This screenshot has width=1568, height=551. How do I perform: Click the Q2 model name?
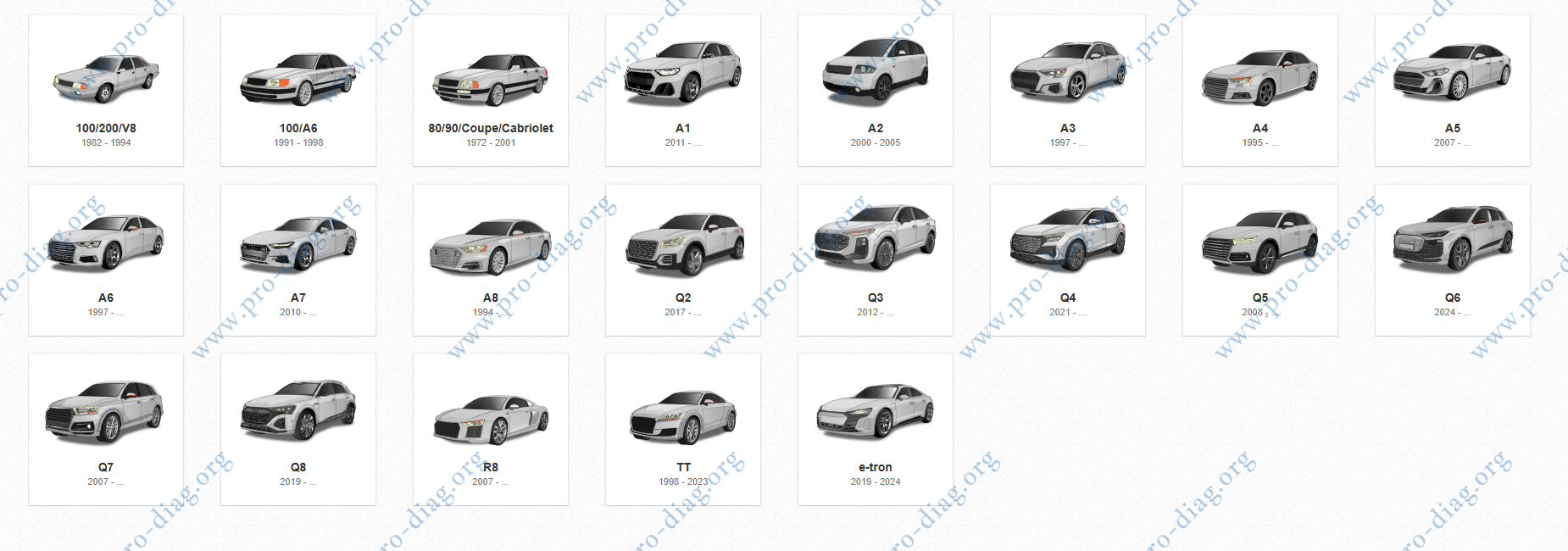point(683,298)
